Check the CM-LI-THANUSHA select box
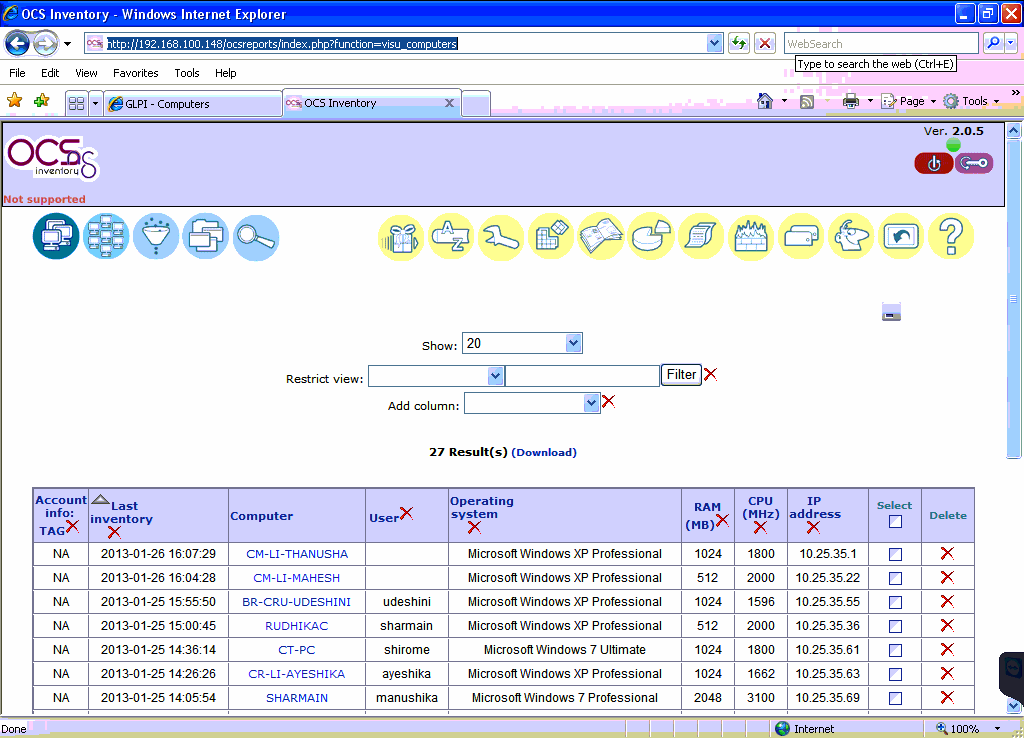This screenshot has height=738, width=1024. point(895,554)
